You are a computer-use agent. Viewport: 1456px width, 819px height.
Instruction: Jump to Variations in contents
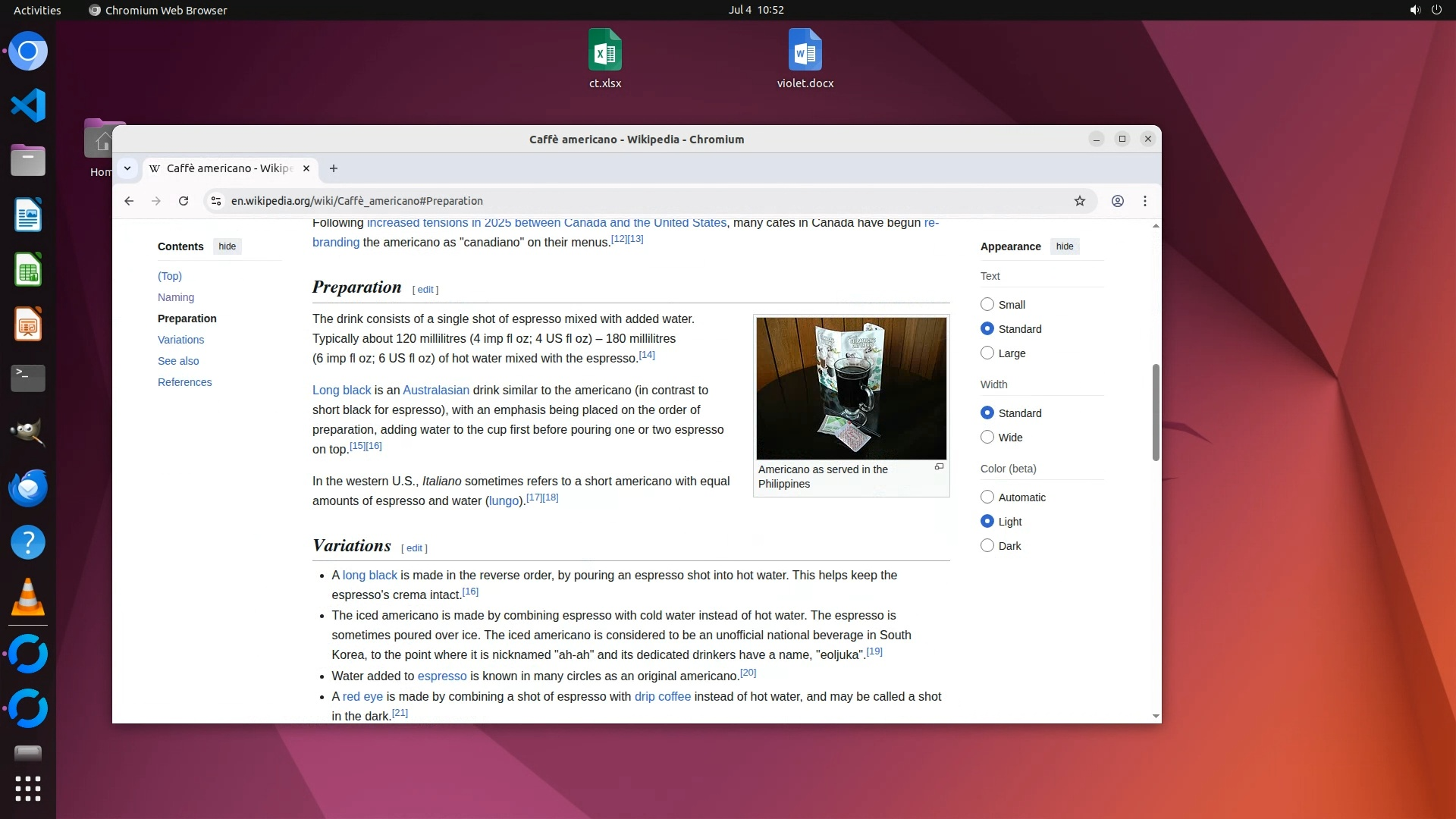coord(180,340)
